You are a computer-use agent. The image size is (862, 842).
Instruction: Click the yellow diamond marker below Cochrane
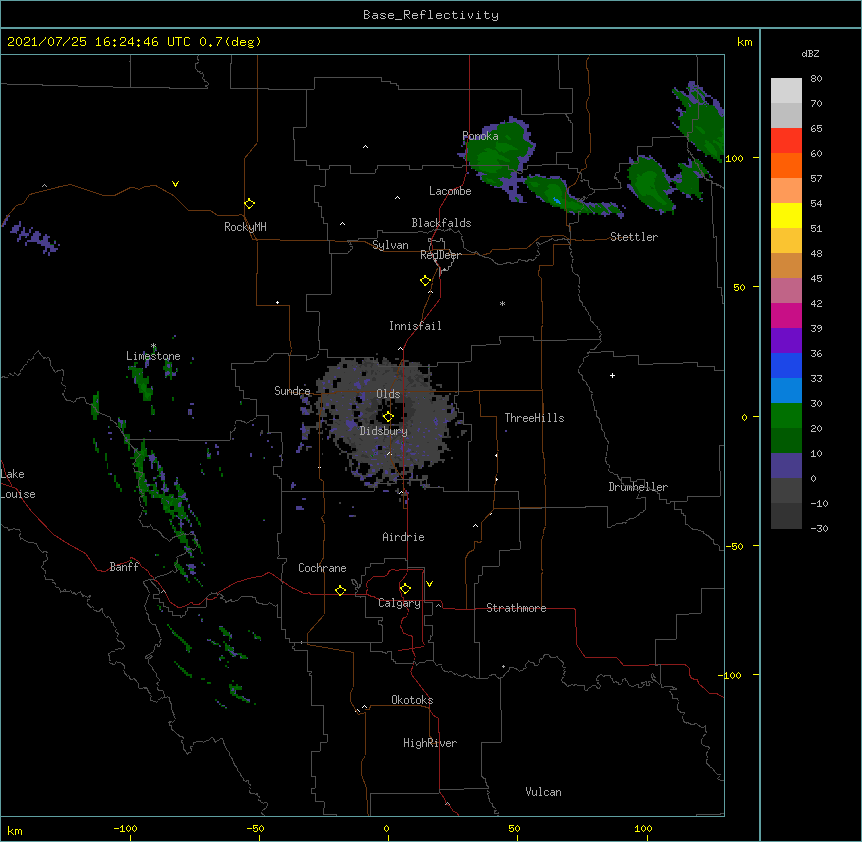coord(340,590)
